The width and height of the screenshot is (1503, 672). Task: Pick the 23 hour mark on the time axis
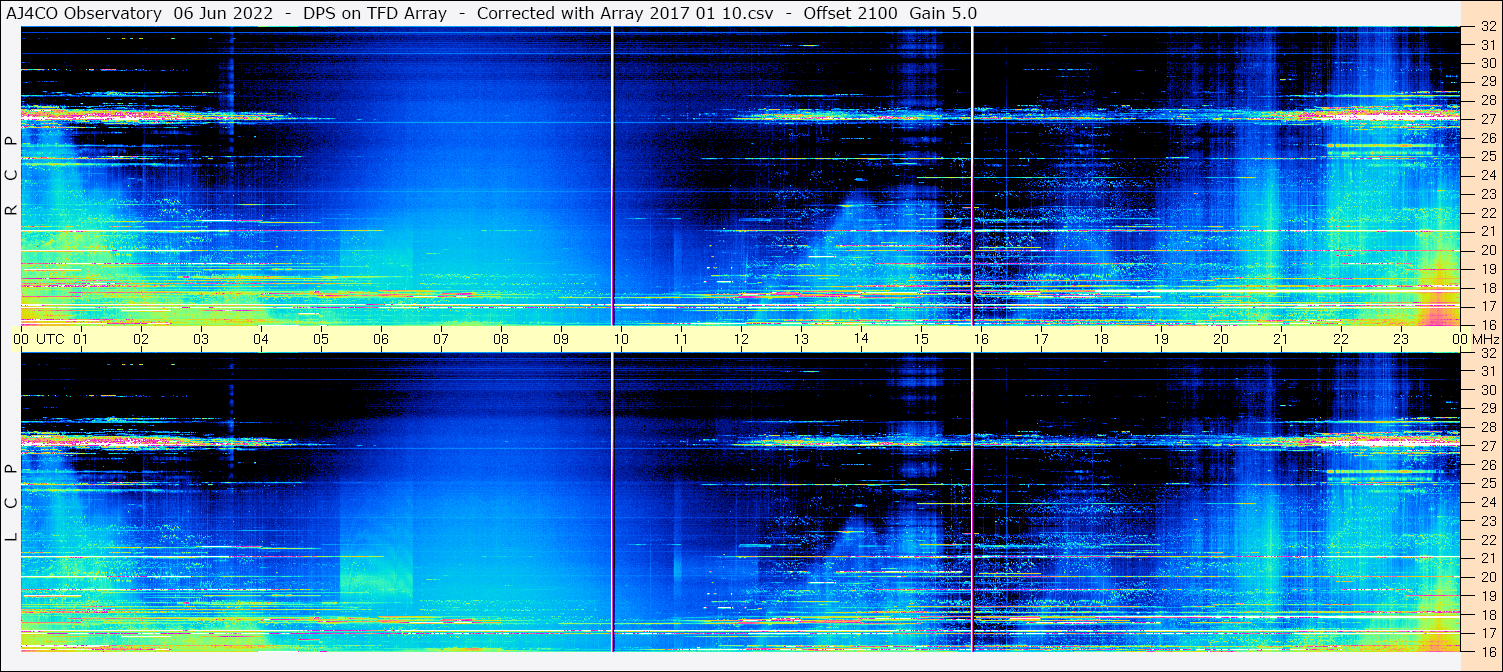pos(1401,339)
